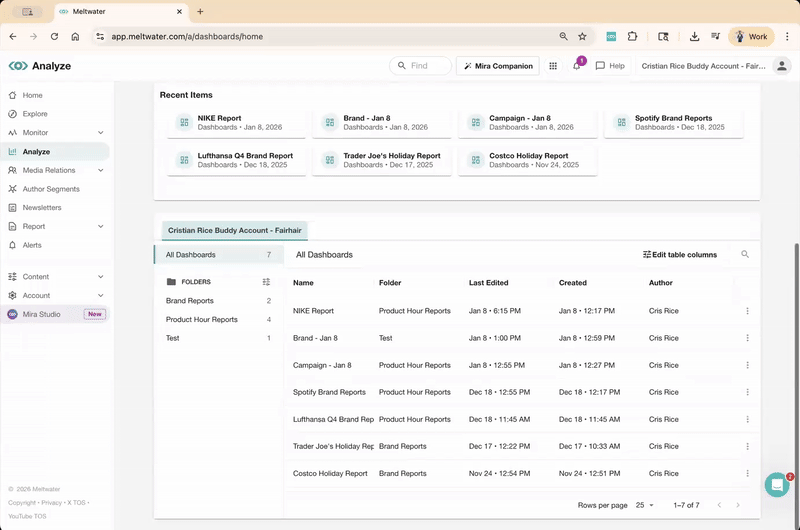Open the three-dot menu for Spotify Brand Reports row
Viewport: 800px width, 530px height.
[747, 392]
